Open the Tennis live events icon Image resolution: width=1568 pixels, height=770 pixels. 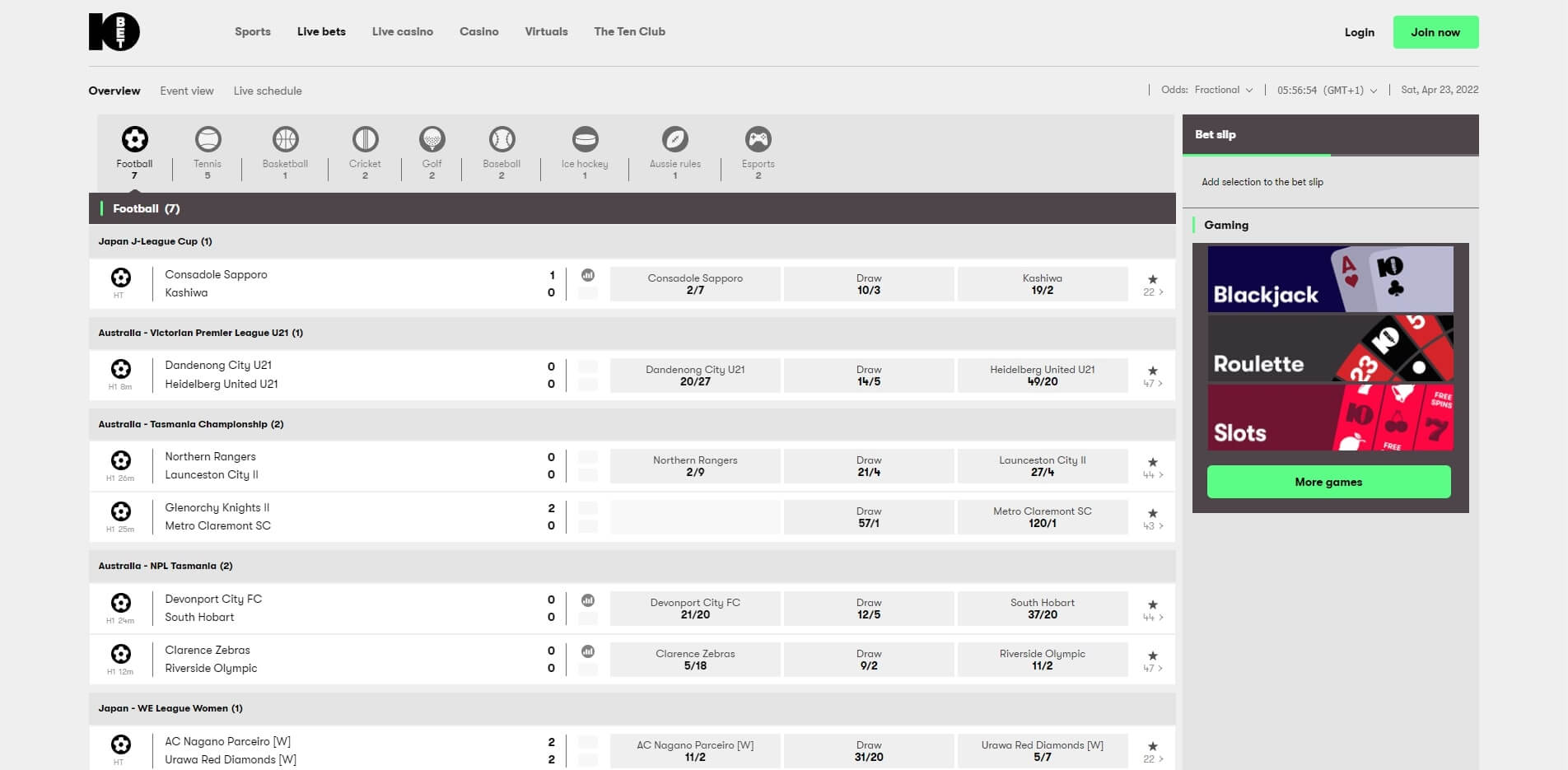208,139
